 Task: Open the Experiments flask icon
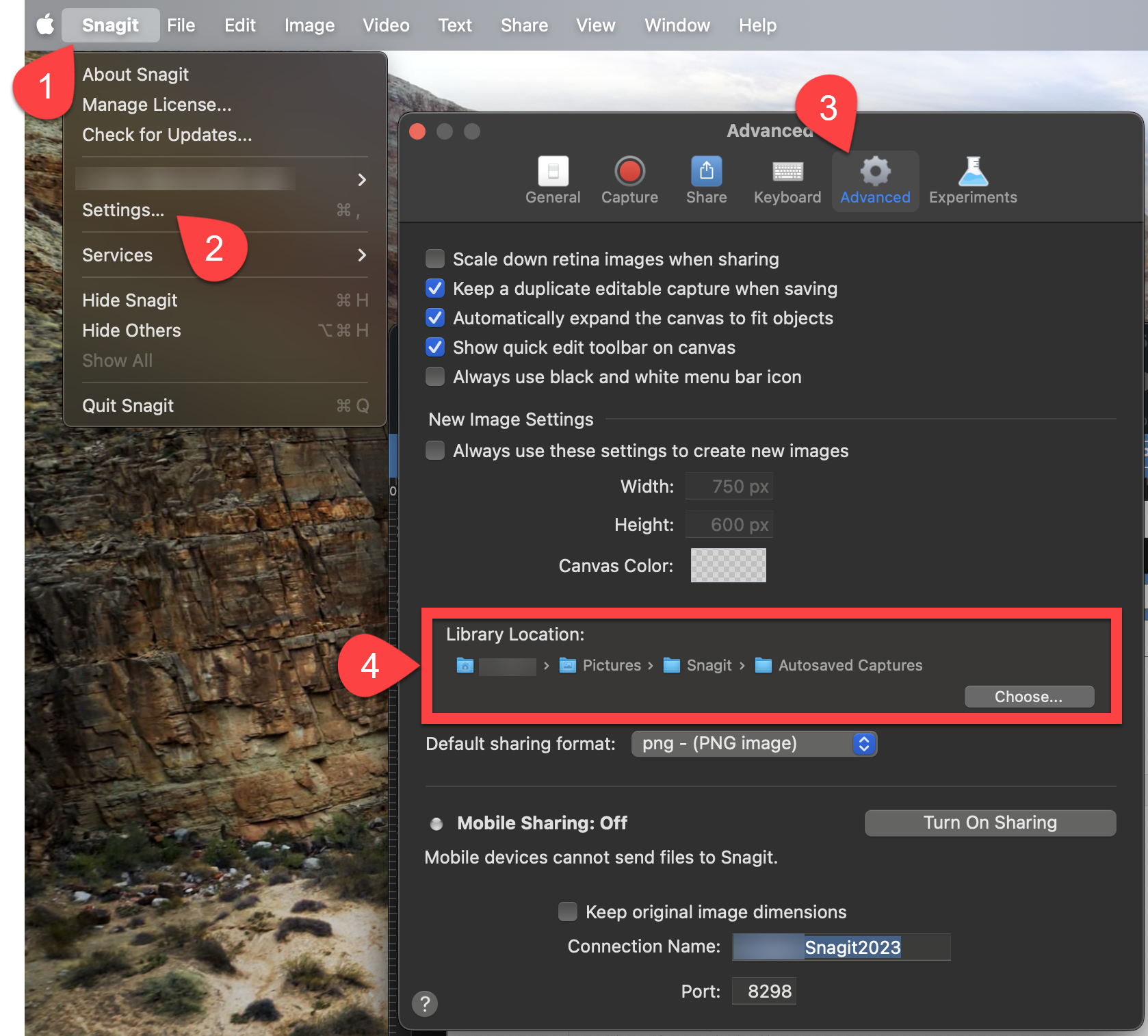(972, 172)
